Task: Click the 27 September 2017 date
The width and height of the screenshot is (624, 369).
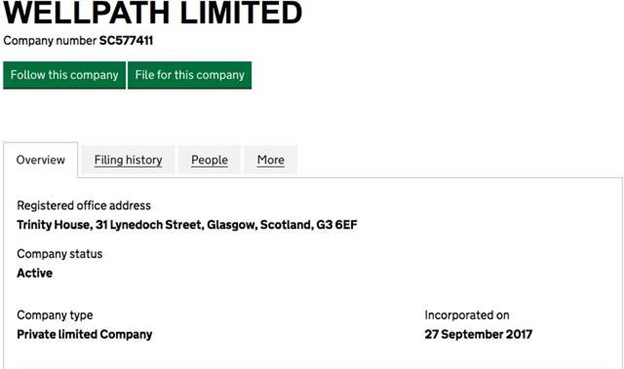Action: (x=478, y=334)
